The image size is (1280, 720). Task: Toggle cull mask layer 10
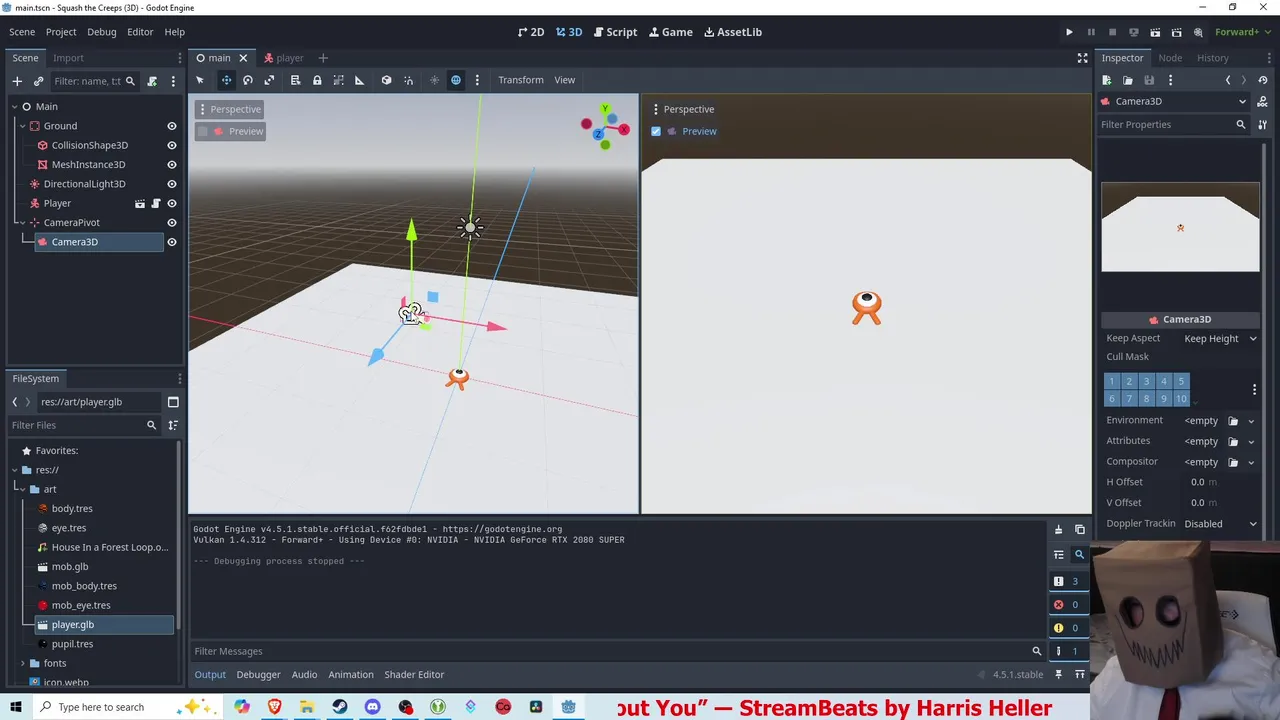[x=1181, y=399]
